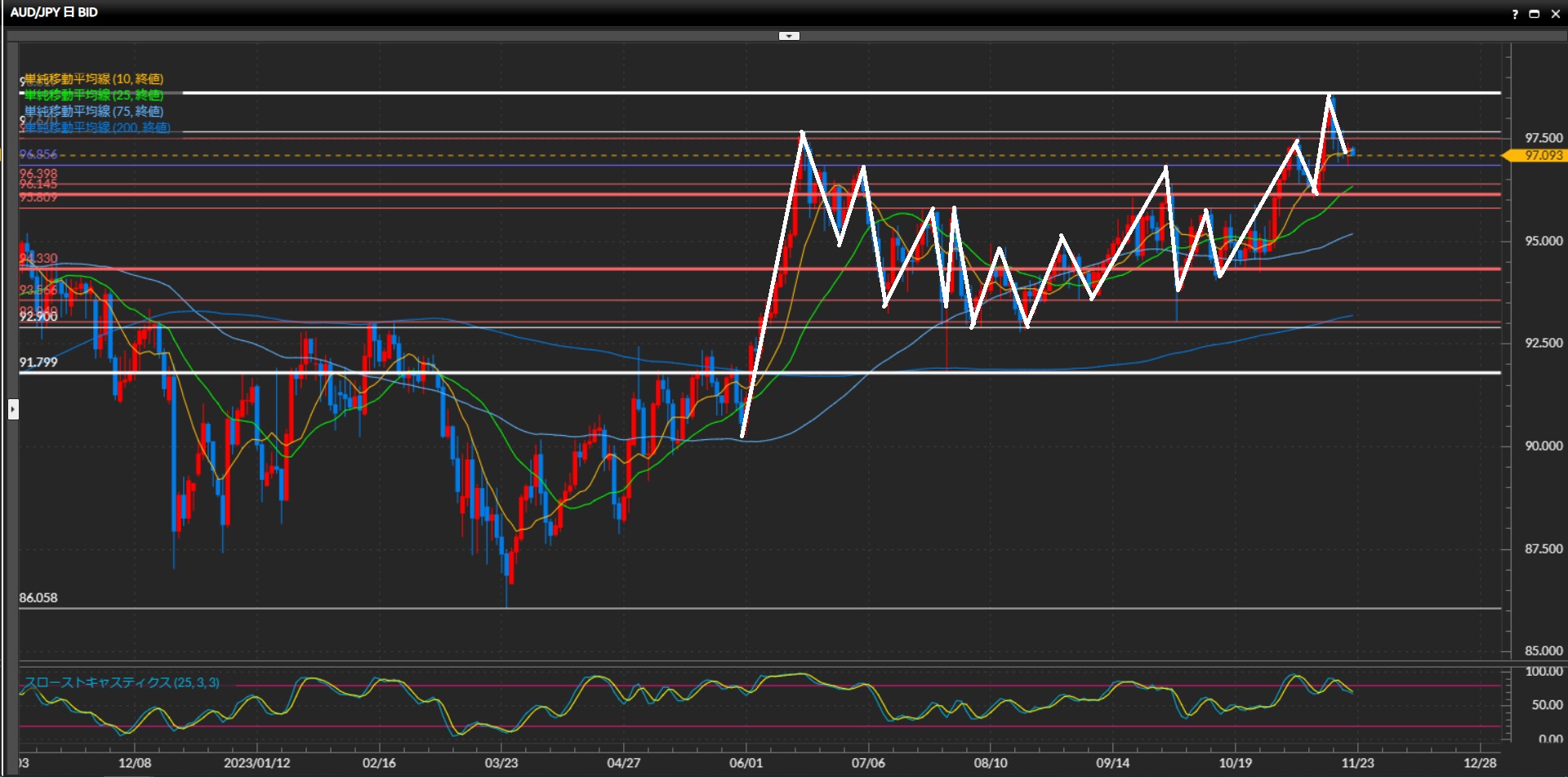The height and width of the screenshot is (777, 1568).
Task: Click the 90.000 mark on price axis
Action: point(1543,446)
